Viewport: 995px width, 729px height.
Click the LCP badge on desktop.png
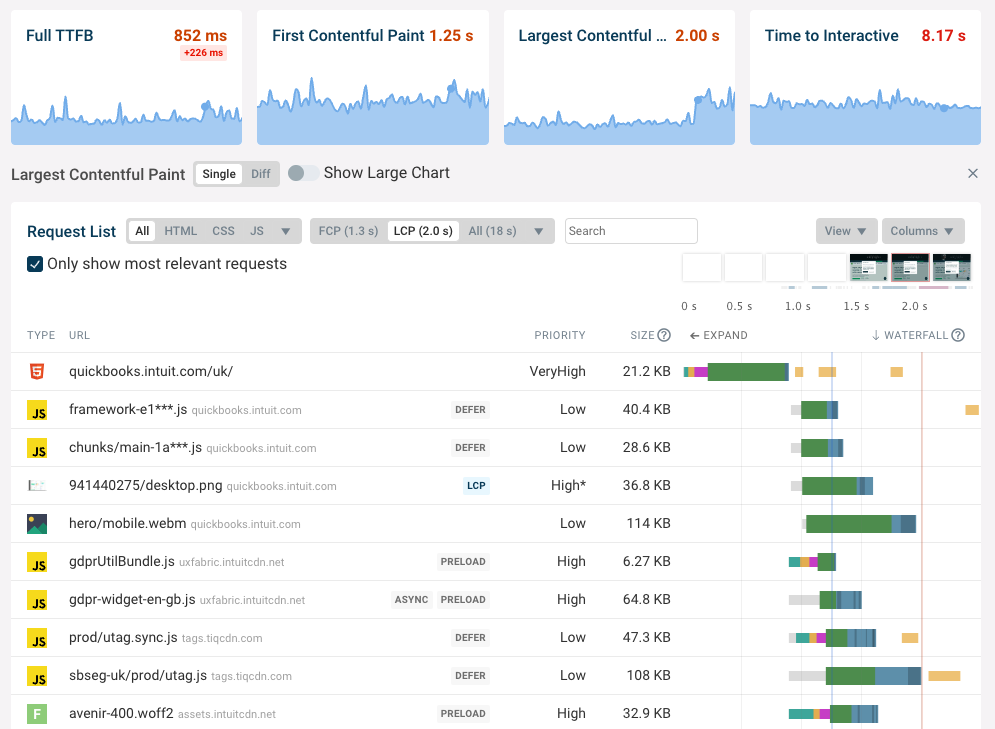(476, 486)
